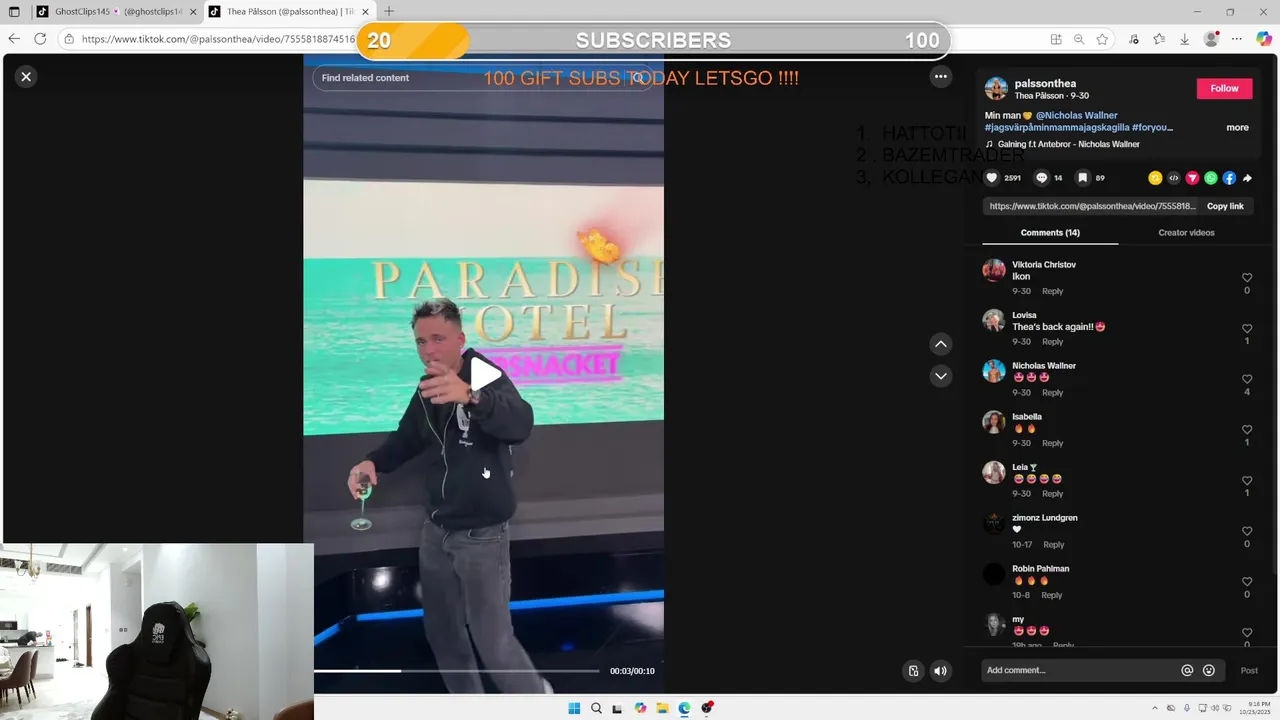Show hidden system tray icons chevron
Viewport: 1280px width, 720px height.
(x=1155, y=708)
